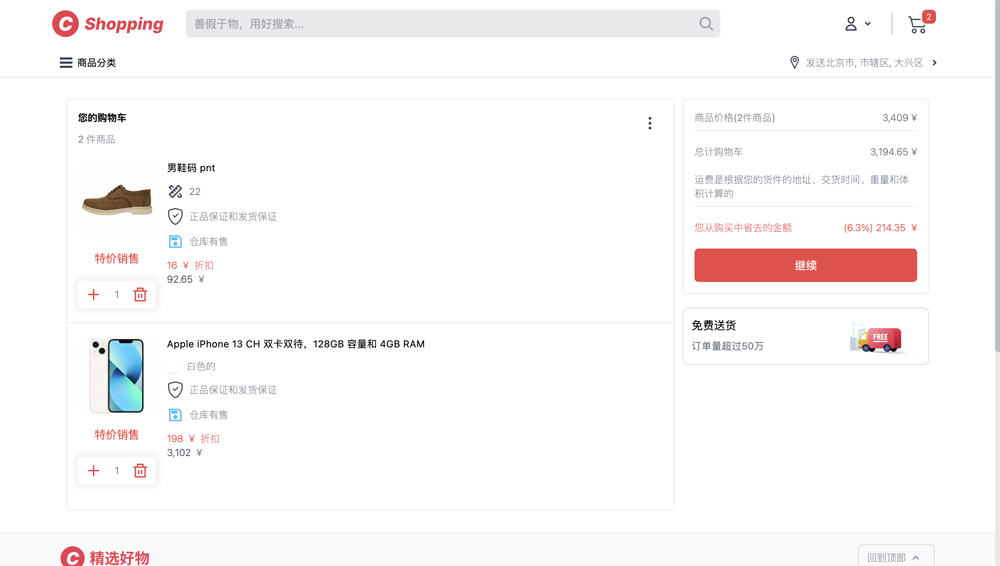The height and width of the screenshot is (566, 1000).
Task: Open the brown shoe product thumbnail
Action: pyautogui.click(x=117, y=200)
